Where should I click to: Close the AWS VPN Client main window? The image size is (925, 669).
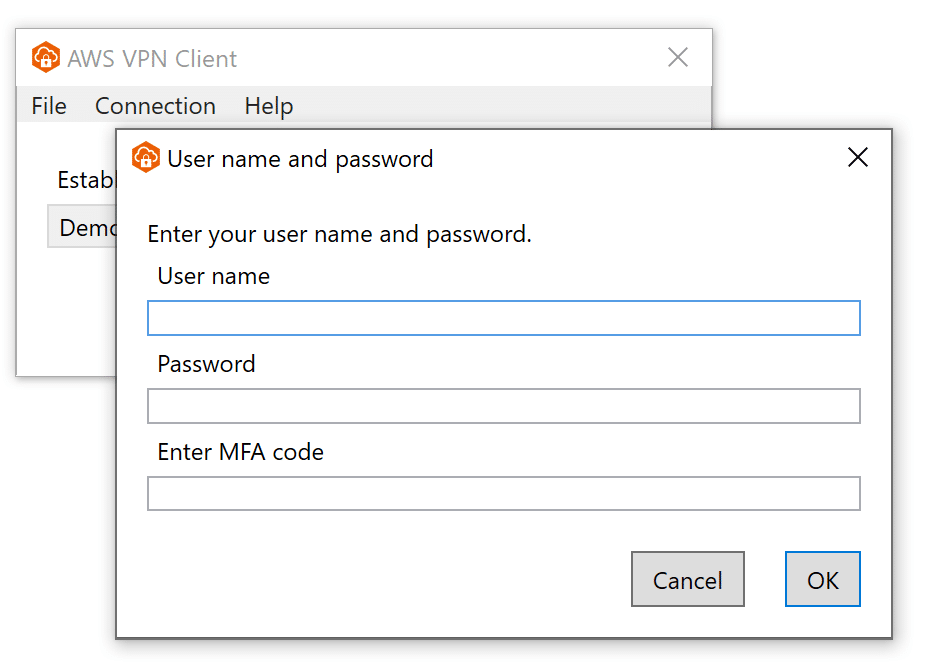tap(678, 58)
